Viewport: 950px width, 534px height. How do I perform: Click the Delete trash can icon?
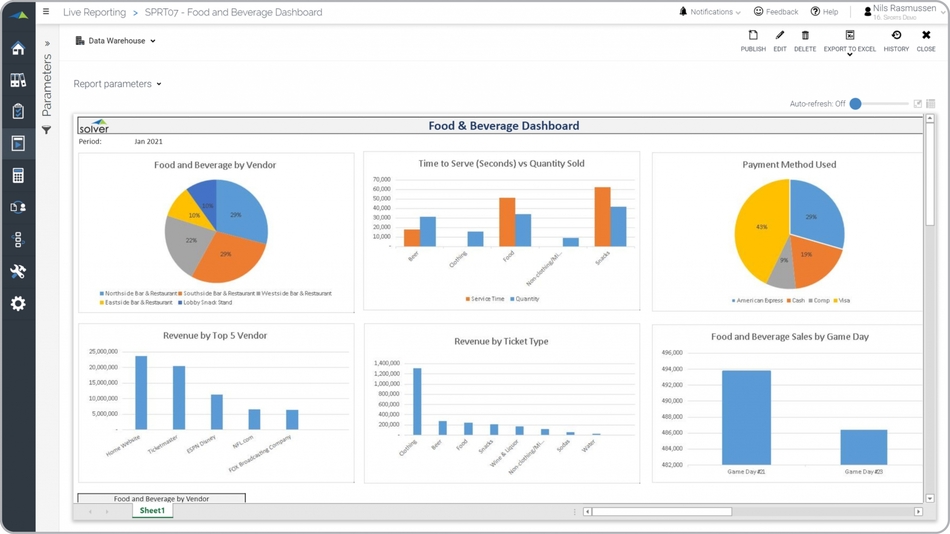point(805,40)
